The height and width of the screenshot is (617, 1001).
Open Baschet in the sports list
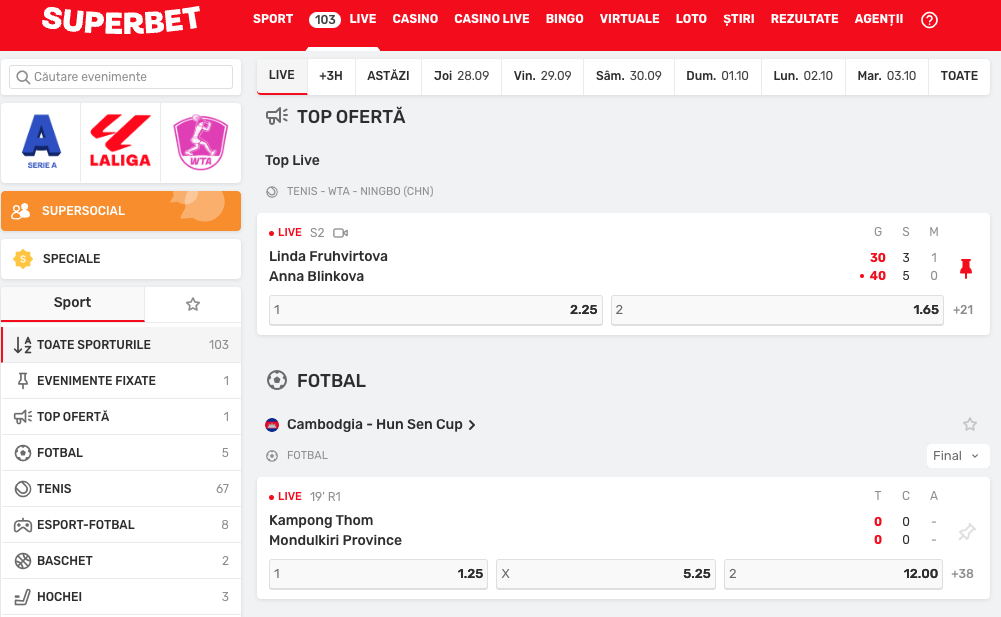pyautogui.click(x=121, y=561)
